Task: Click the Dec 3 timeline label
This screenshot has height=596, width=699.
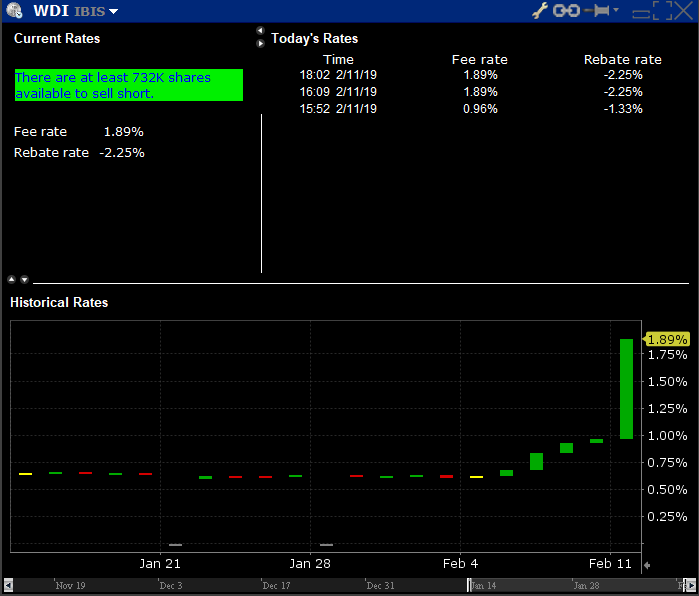Action: 171,585
